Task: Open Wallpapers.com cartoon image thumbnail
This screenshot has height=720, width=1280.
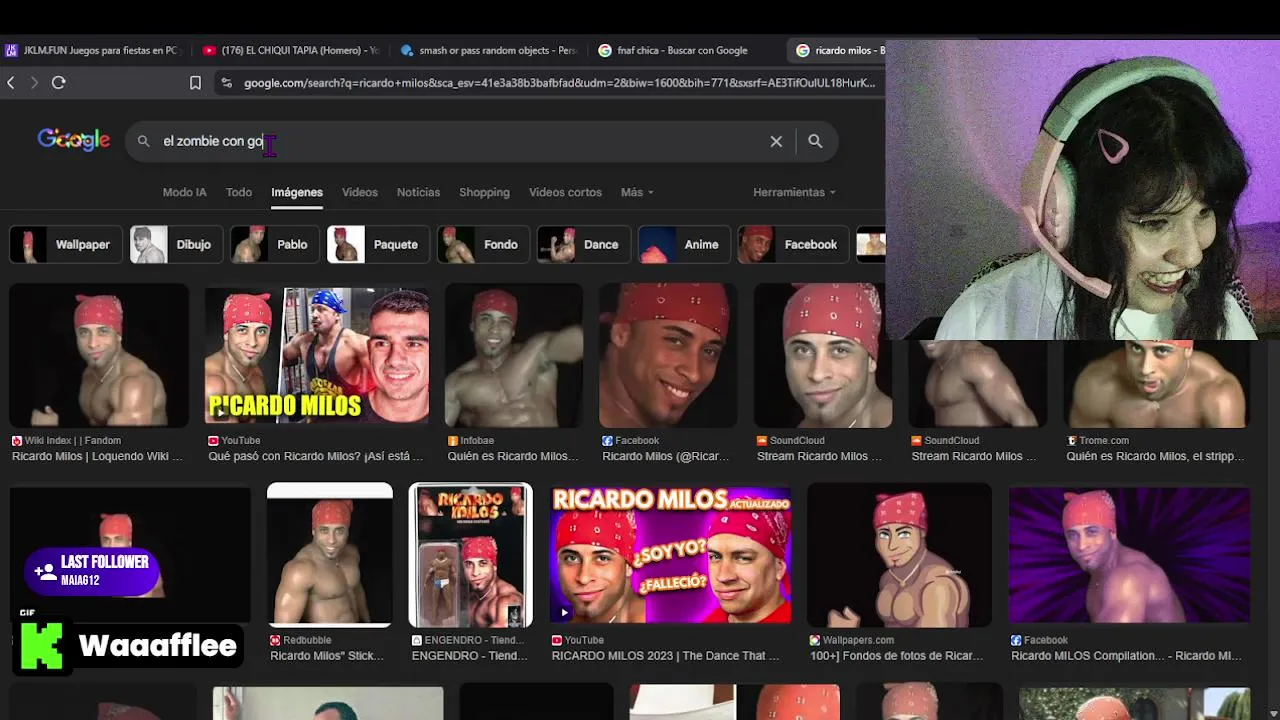Action: [x=899, y=555]
